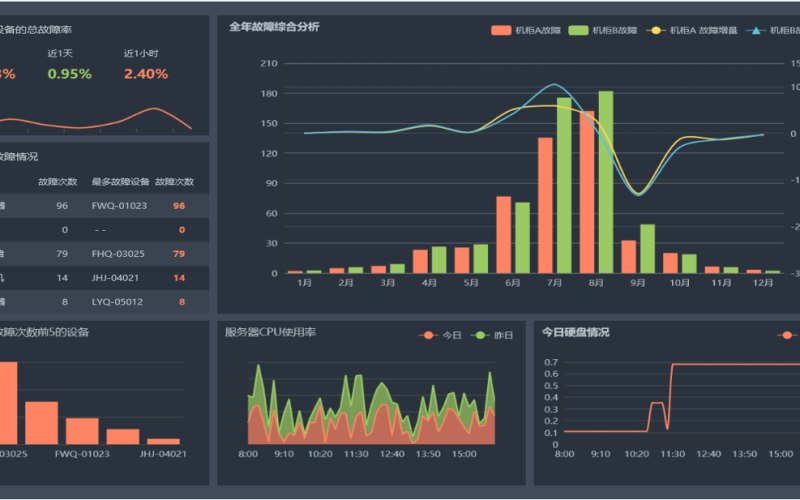Image resolution: width=800 pixels, height=500 pixels.
Task: Click the 8:00 label under CPU chart
Action: (x=248, y=454)
